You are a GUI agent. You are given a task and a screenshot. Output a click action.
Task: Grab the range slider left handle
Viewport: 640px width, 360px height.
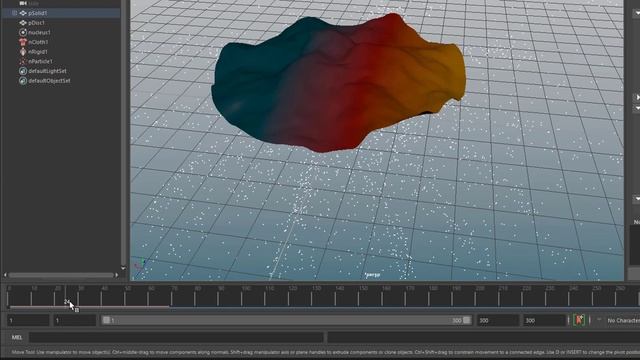[x=107, y=320]
